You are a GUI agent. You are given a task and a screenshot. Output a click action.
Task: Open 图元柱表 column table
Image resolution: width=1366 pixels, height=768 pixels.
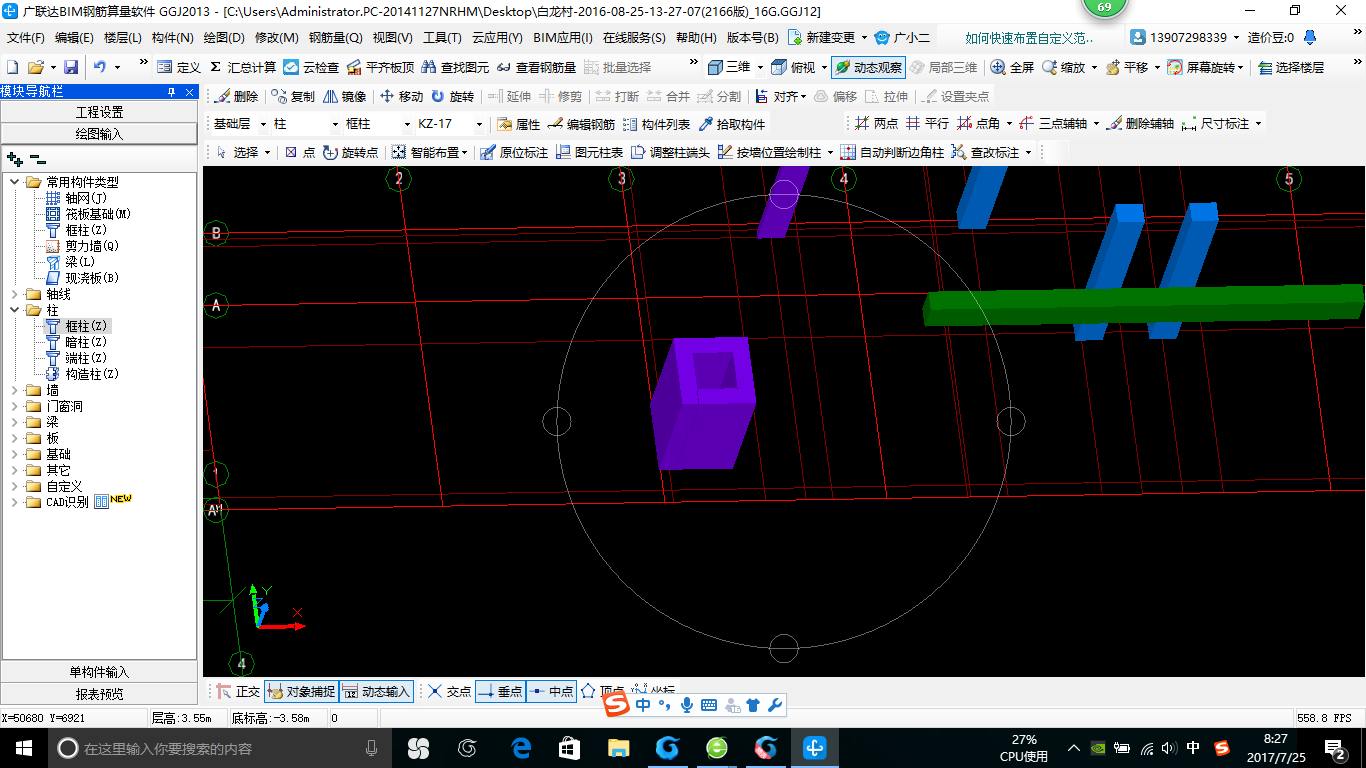click(589, 152)
